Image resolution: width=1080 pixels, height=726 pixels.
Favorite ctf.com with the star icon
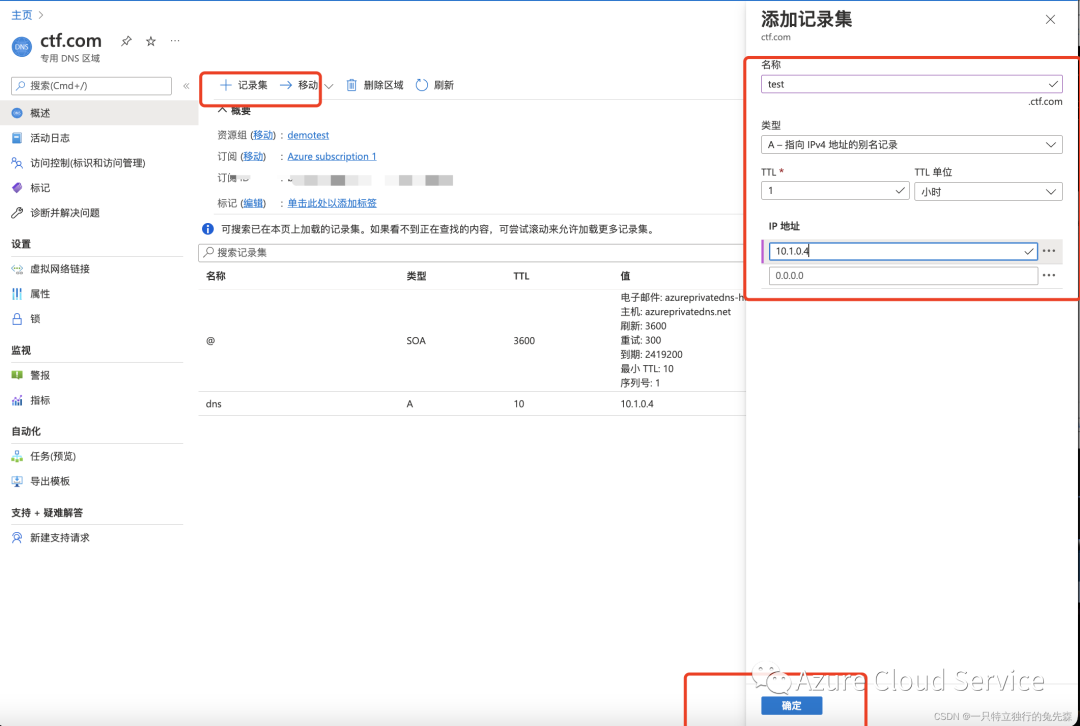[x=151, y=41]
